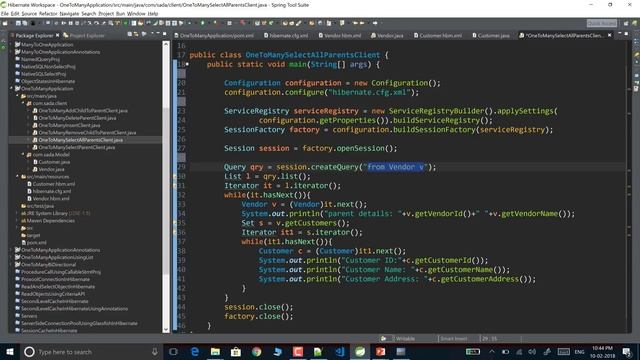Switch to the pom.xml editor tab
The height and width of the screenshot is (360, 640).
coord(214,36)
